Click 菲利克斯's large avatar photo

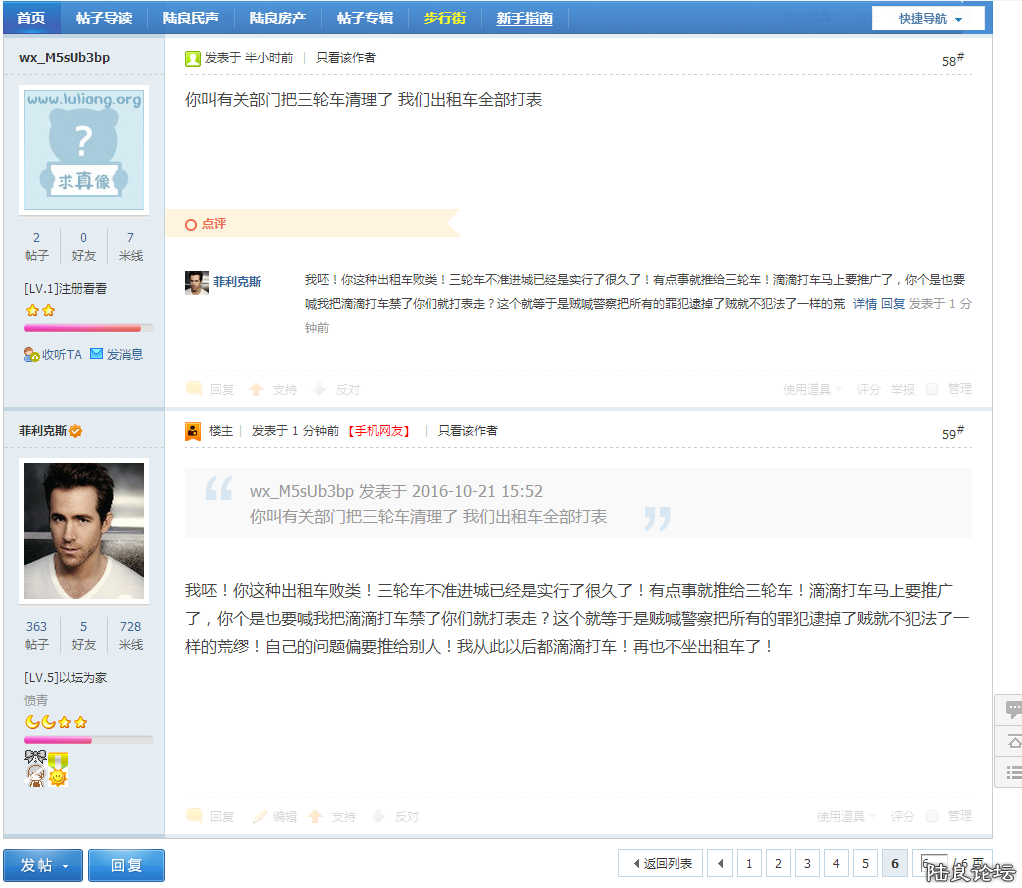coord(83,530)
